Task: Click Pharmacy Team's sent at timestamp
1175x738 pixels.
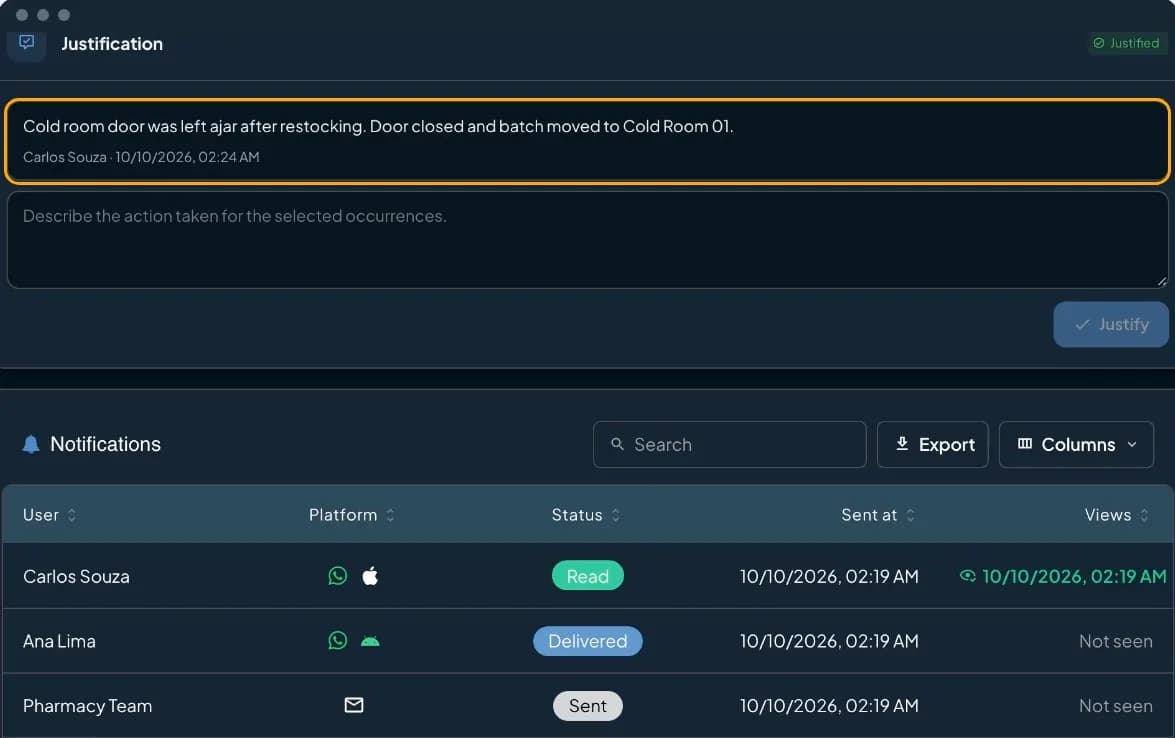Action: 829,706
